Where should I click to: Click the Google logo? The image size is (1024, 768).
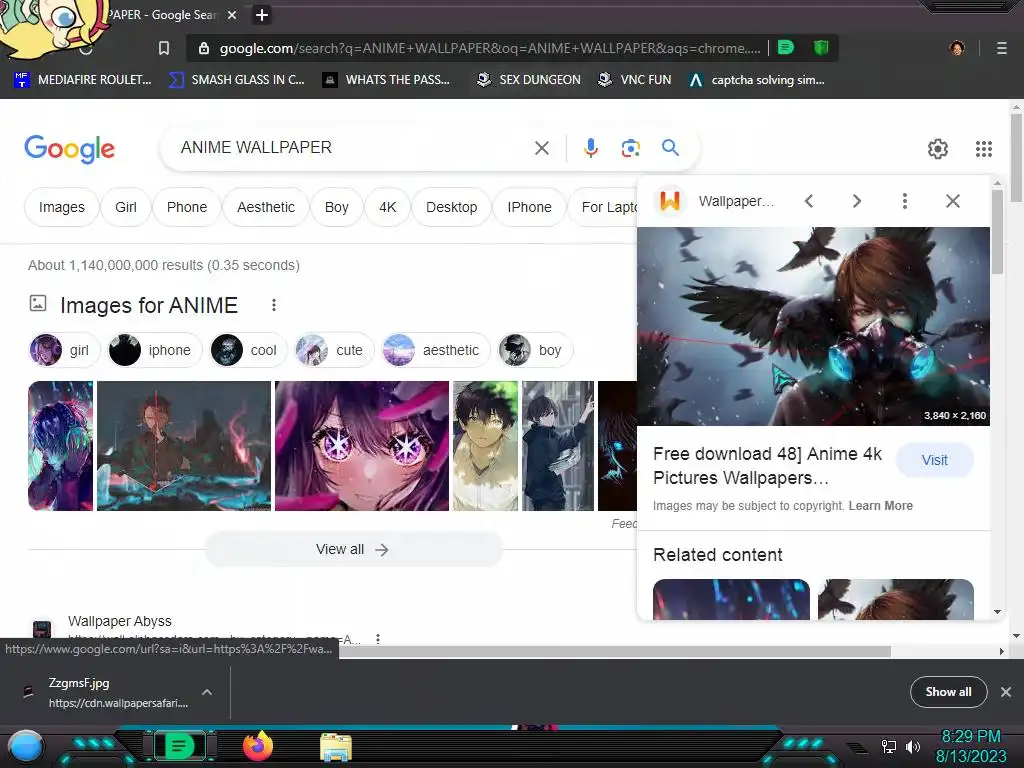coord(70,149)
